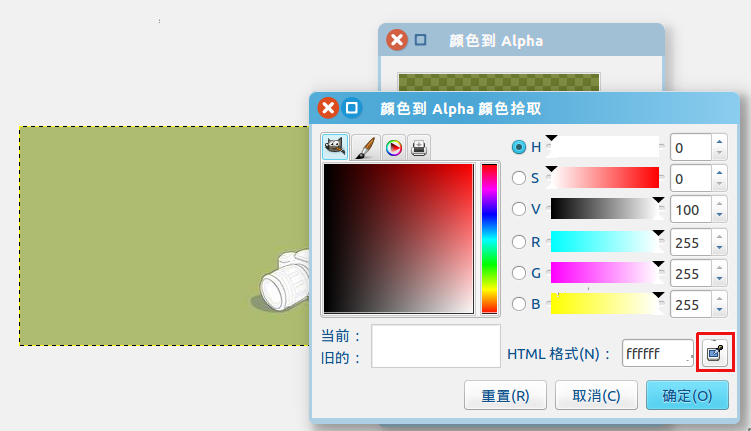Increase the H value with up arrow
This screenshot has width=751, height=431.
[x=719, y=141]
